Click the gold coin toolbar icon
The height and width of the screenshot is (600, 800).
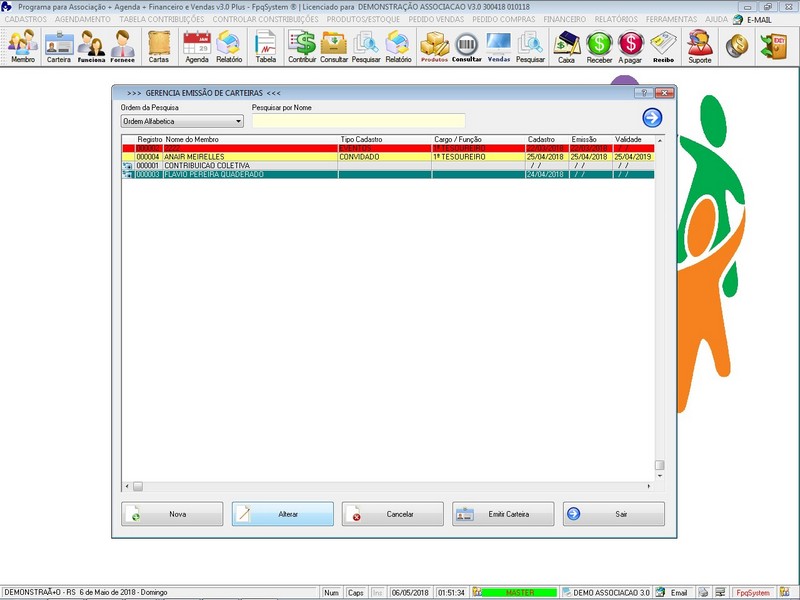coord(737,46)
